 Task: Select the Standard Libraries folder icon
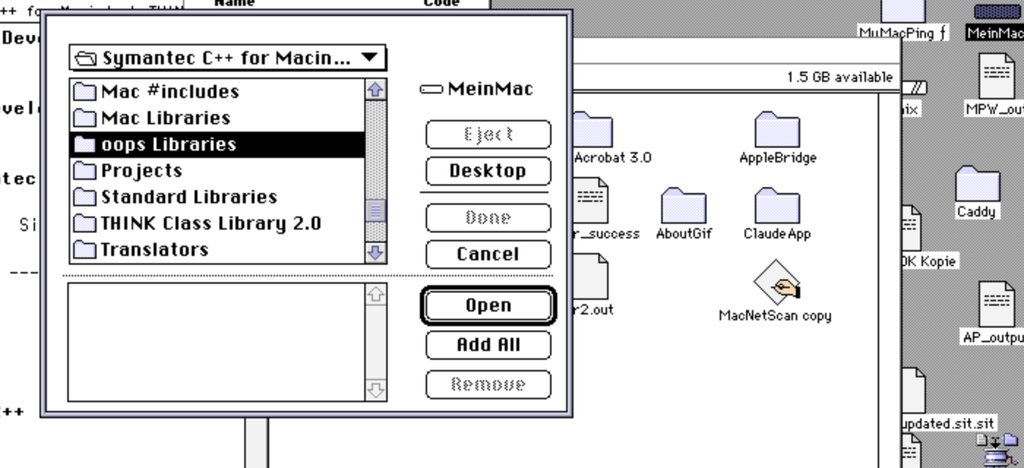(x=85, y=196)
